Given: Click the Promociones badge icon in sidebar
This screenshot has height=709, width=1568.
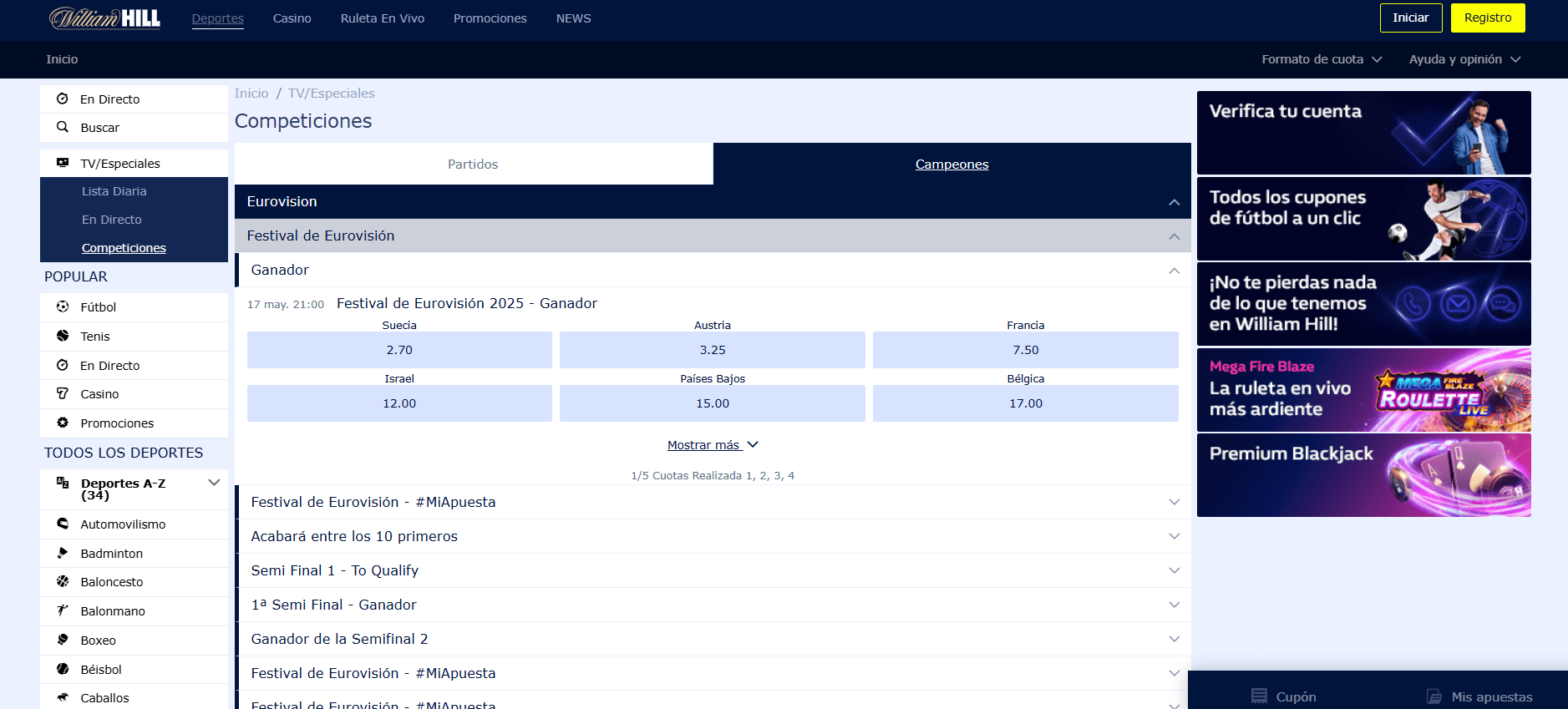Looking at the screenshot, I should (x=63, y=423).
